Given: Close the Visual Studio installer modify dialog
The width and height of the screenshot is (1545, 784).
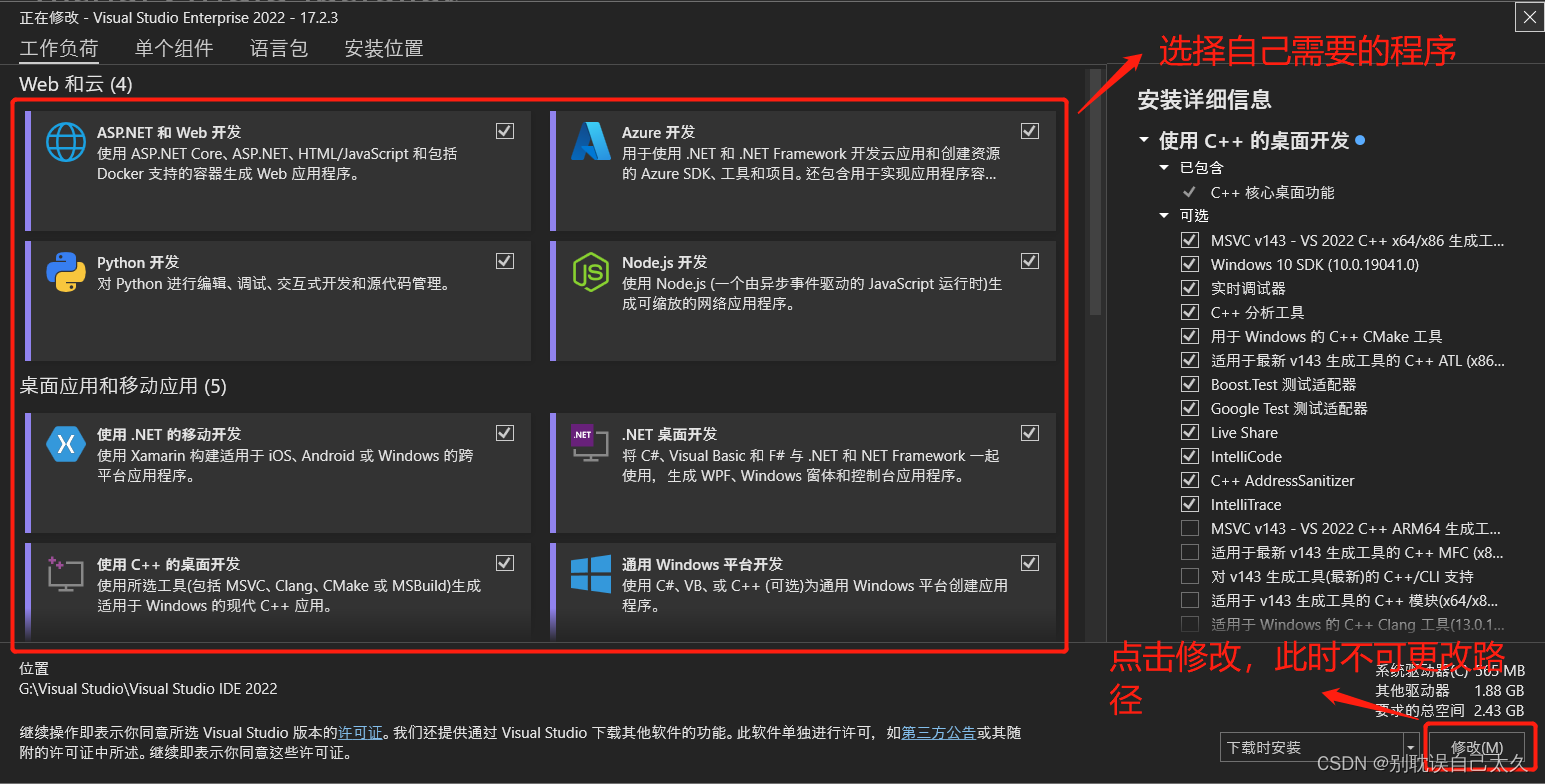Looking at the screenshot, I should point(1529,17).
